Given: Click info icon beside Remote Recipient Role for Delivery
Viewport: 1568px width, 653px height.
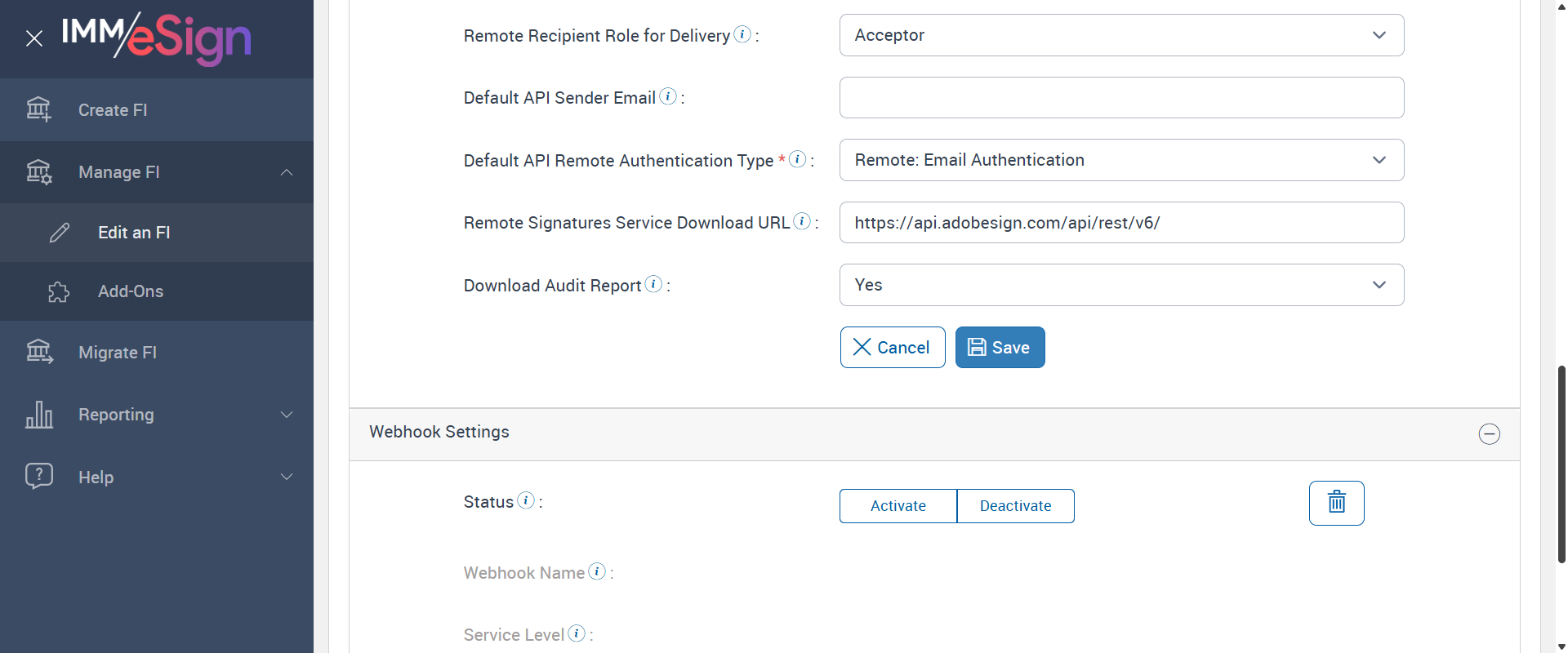Looking at the screenshot, I should click(x=742, y=34).
